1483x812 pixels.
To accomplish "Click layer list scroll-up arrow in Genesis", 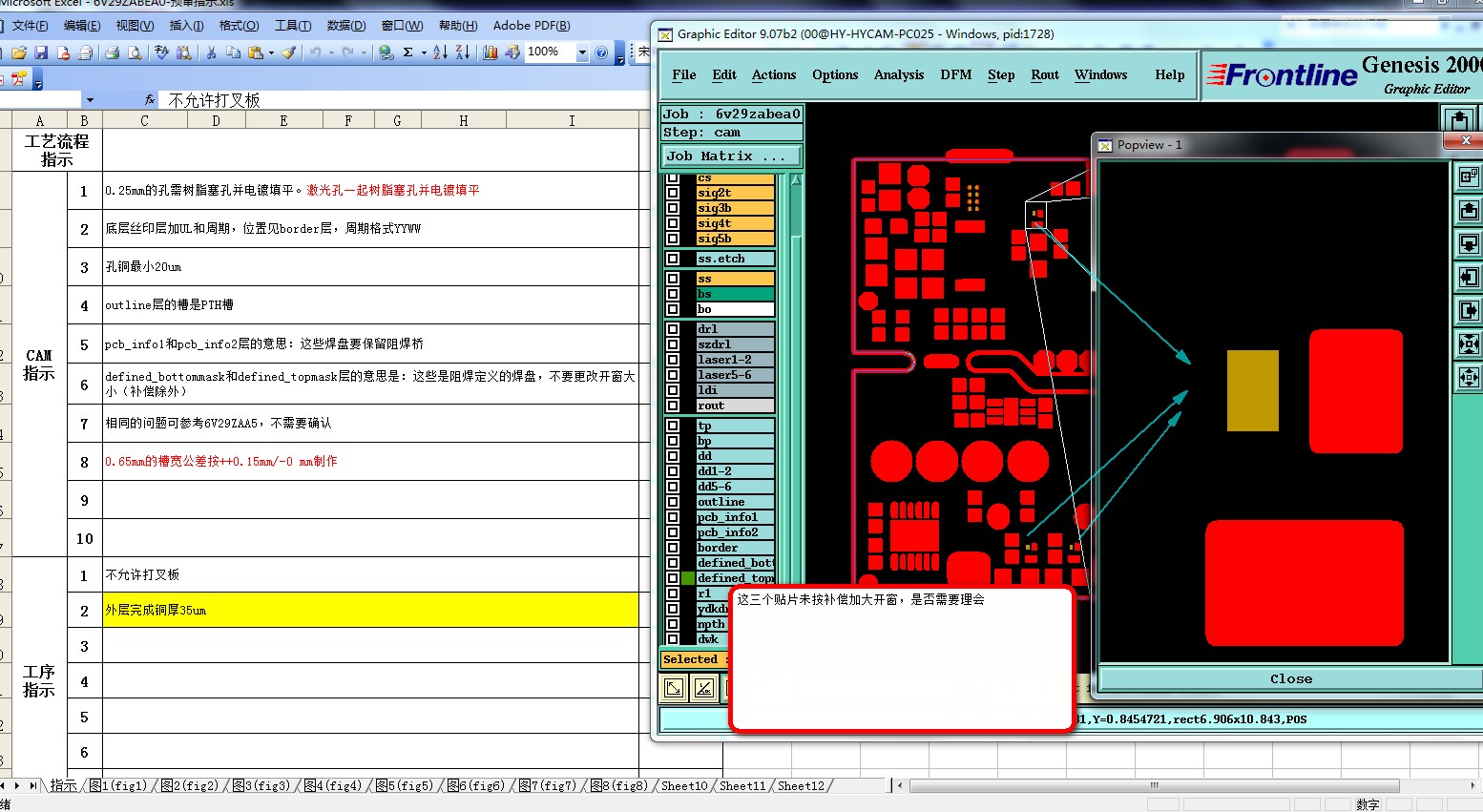I will pos(796,179).
